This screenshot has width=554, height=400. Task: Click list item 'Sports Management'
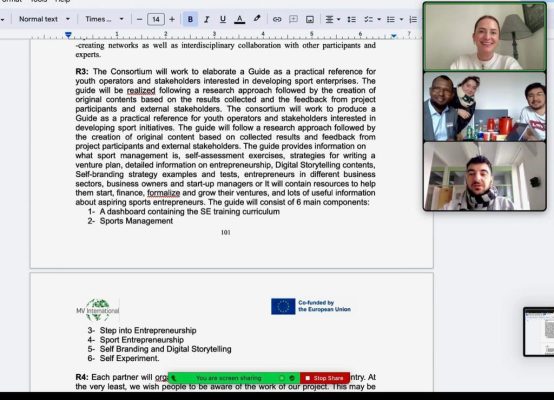tap(136, 221)
